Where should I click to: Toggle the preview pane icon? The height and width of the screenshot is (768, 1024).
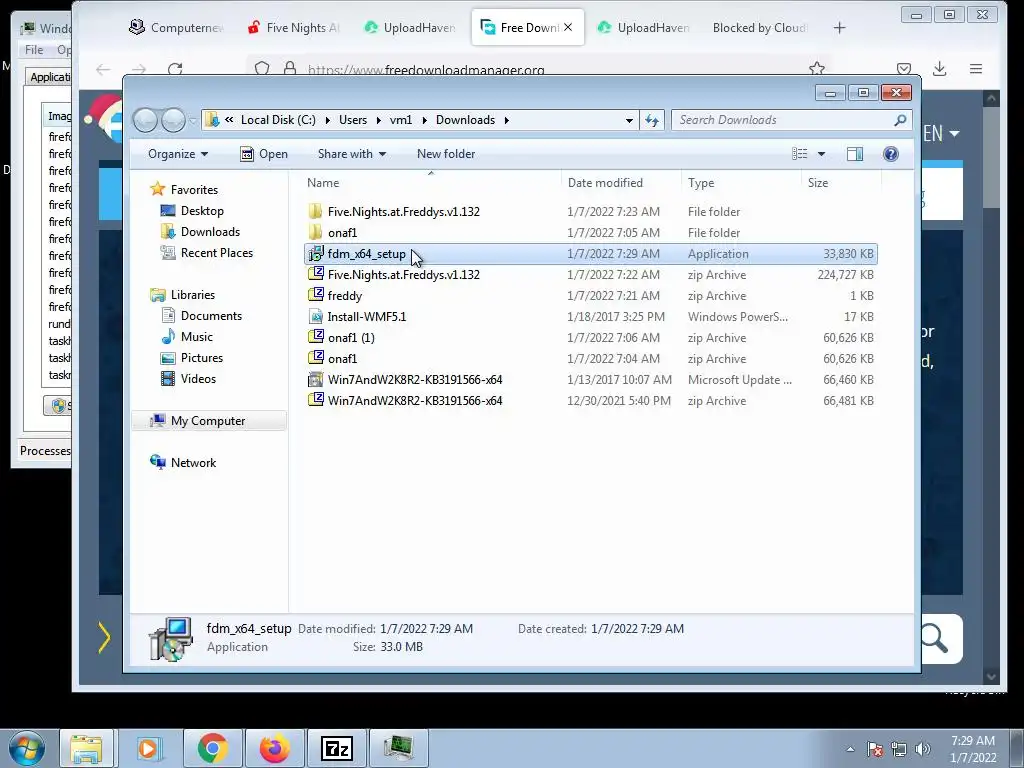tap(854, 154)
